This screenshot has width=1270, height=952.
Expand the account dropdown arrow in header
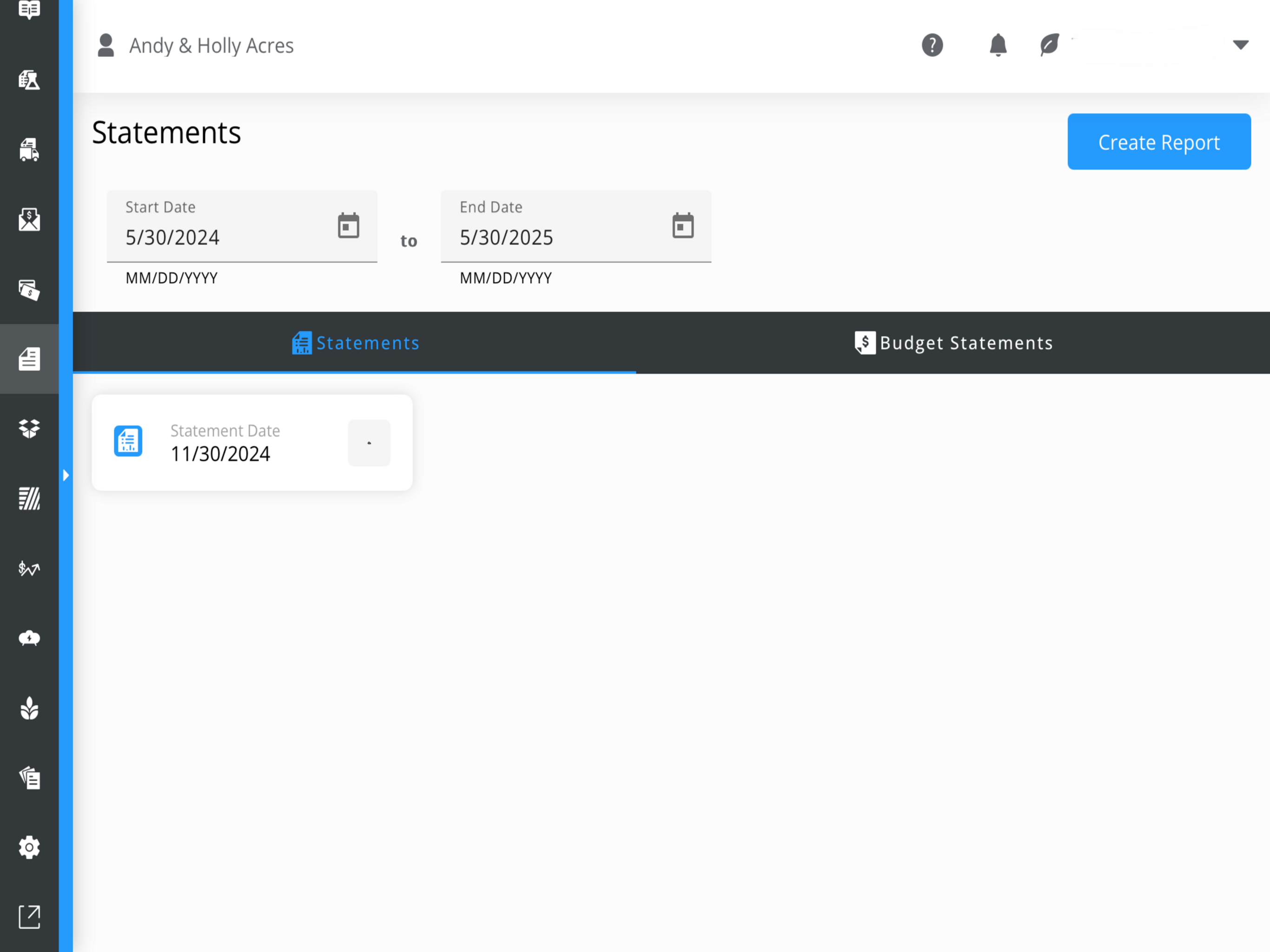[1241, 45]
